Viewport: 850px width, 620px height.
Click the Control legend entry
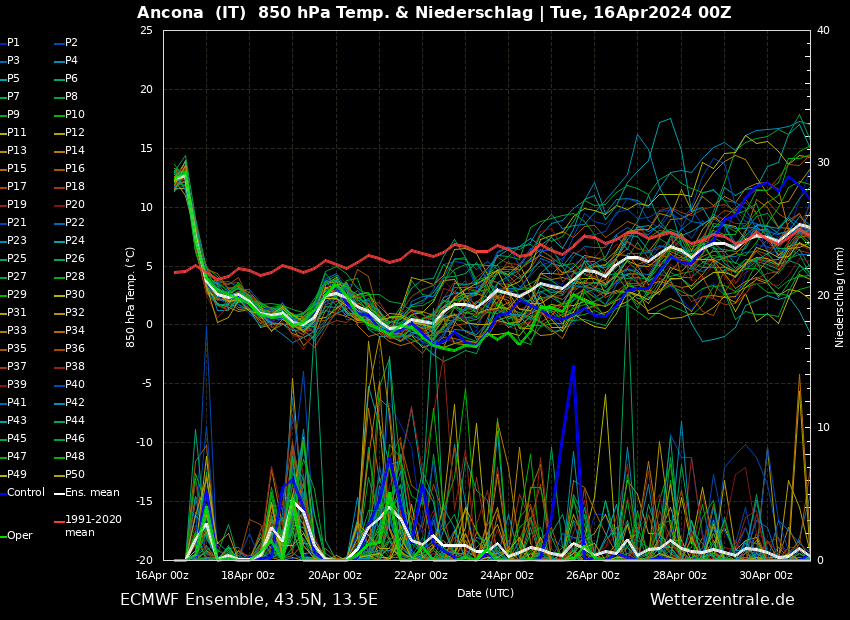(23, 492)
